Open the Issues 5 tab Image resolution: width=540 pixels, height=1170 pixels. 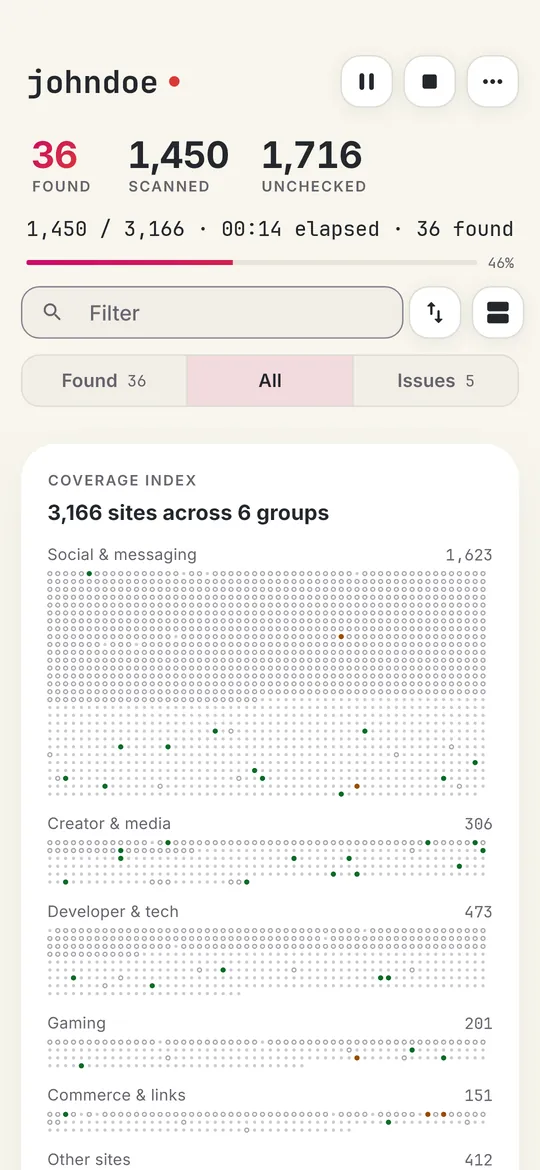(436, 381)
